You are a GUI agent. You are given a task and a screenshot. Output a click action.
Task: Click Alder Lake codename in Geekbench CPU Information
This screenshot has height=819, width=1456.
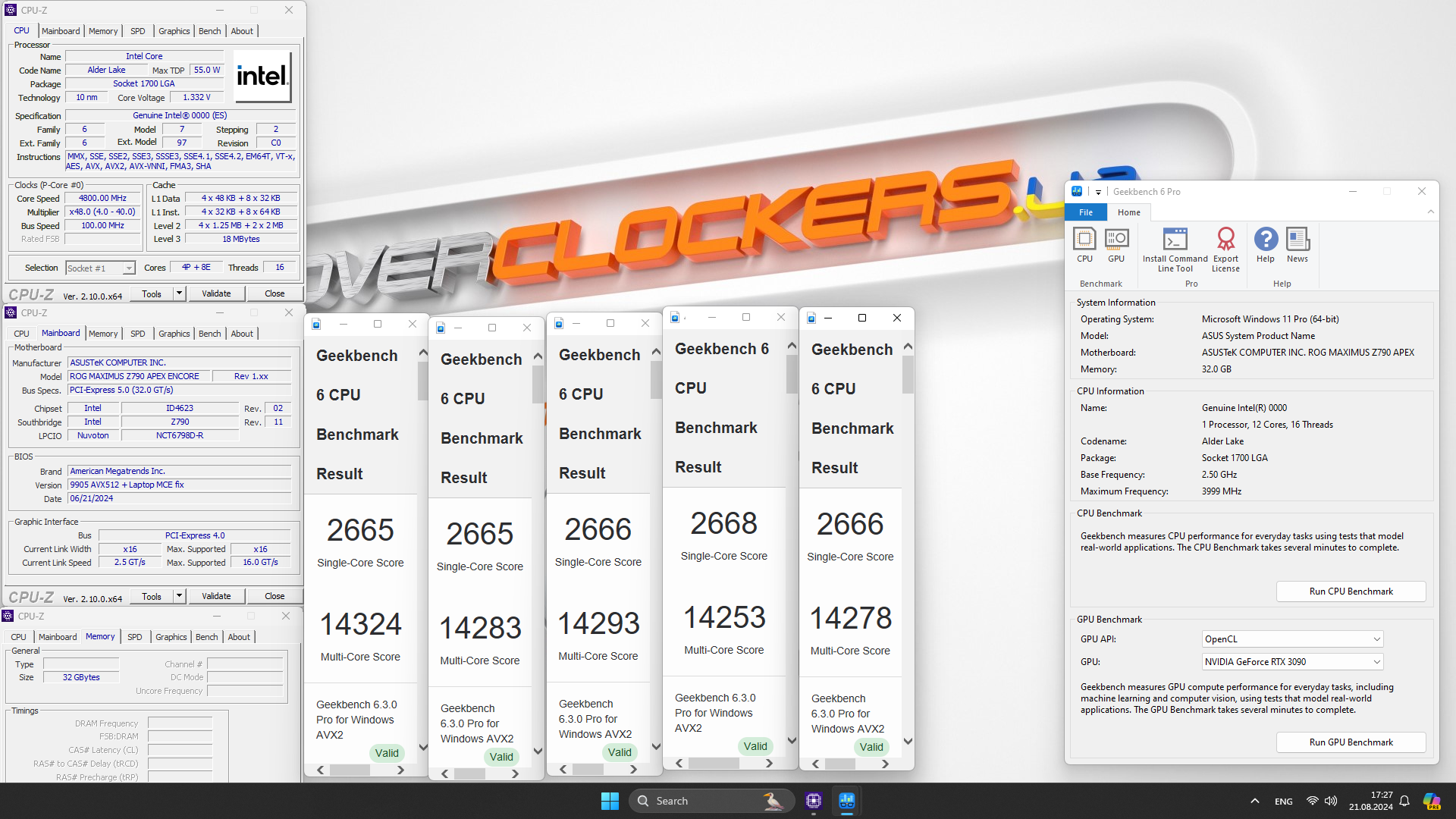[1222, 441]
